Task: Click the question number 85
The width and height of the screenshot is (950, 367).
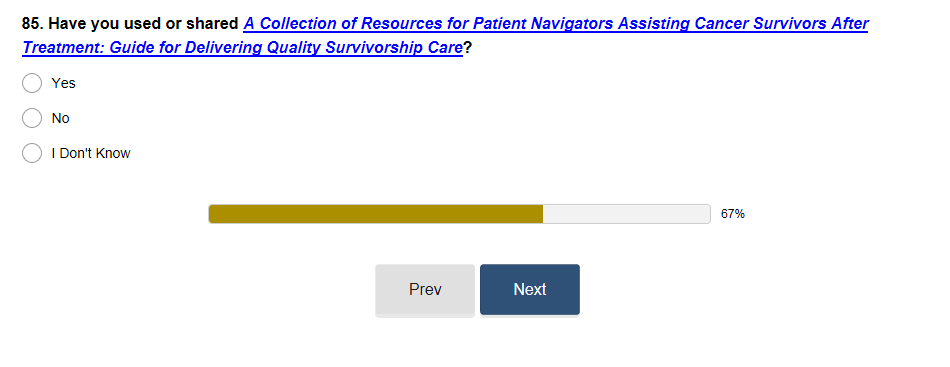Action: coord(33,24)
